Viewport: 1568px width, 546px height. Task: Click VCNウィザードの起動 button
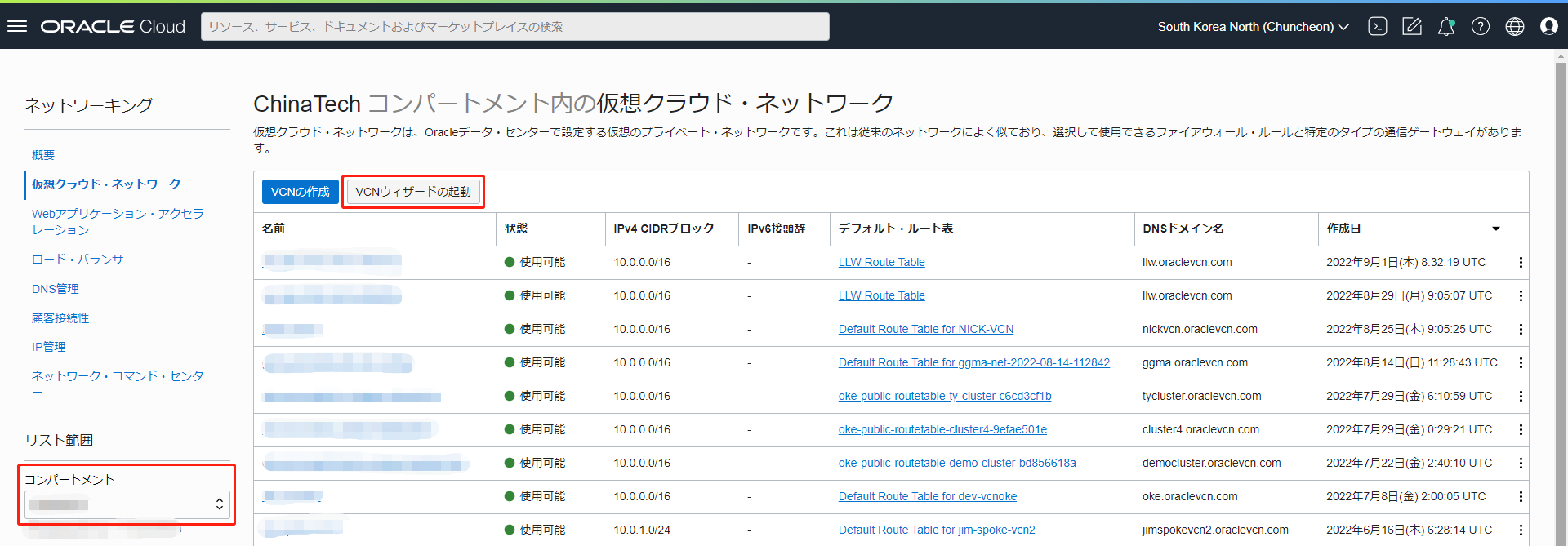click(413, 192)
